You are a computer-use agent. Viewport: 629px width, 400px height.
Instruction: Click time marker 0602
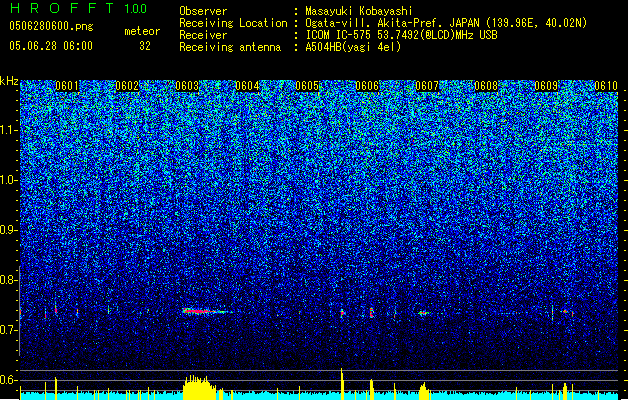127,86
